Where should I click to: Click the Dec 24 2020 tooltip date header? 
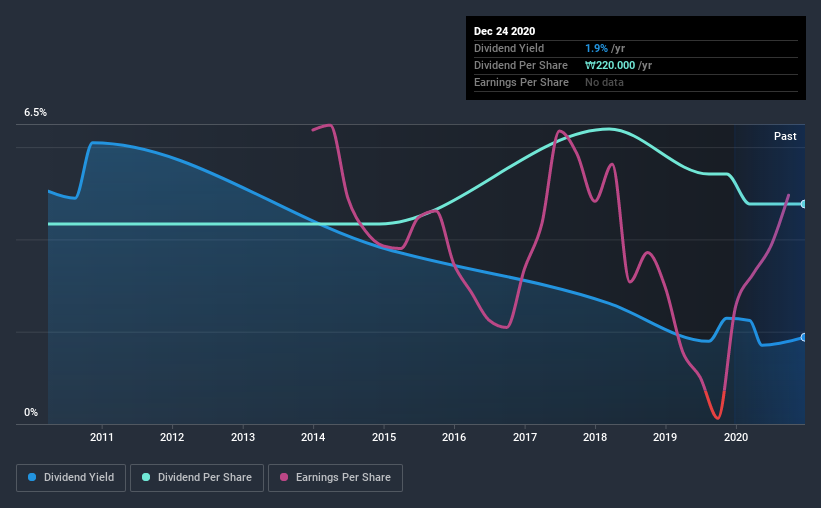pyautogui.click(x=504, y=31)
